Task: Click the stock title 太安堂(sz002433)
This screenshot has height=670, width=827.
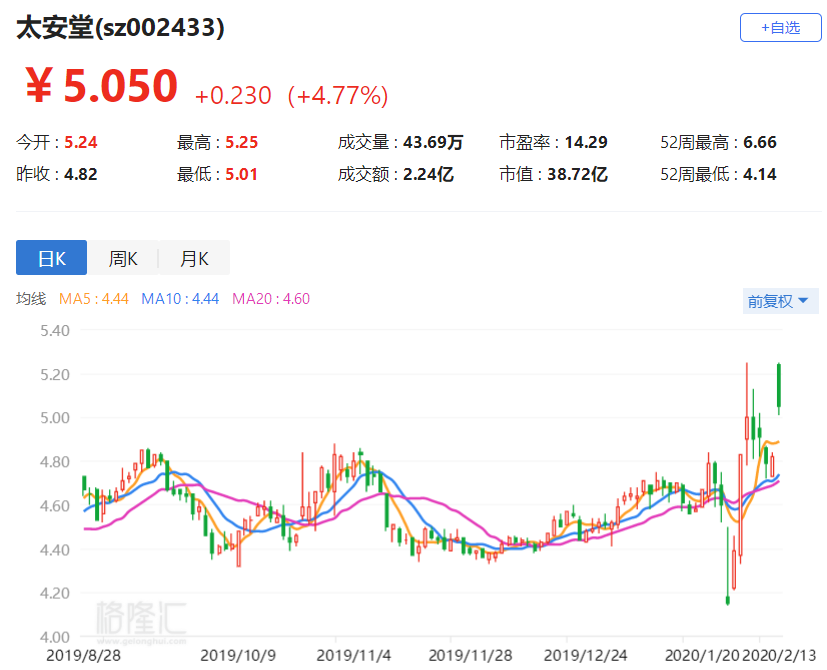Action: (x=120, y=27)
